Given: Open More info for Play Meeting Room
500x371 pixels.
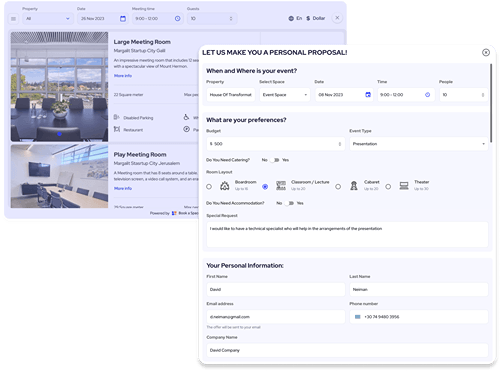Looking at the screenshot, I should coord(123,188).
